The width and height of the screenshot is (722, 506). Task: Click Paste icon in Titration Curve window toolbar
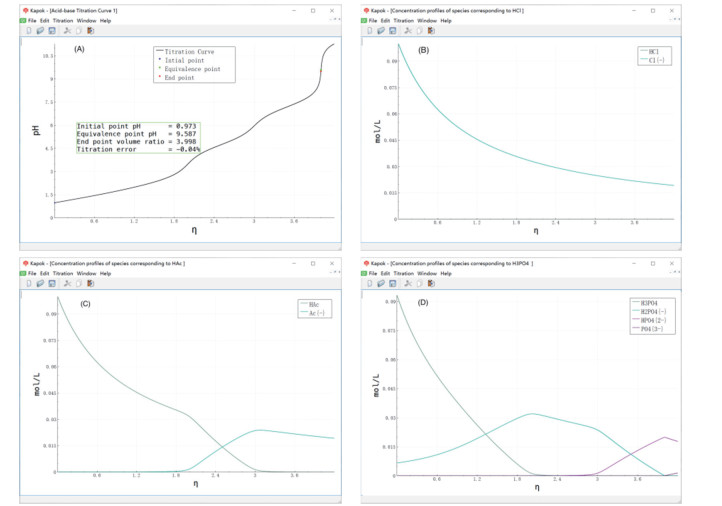(x=90, y=30)
